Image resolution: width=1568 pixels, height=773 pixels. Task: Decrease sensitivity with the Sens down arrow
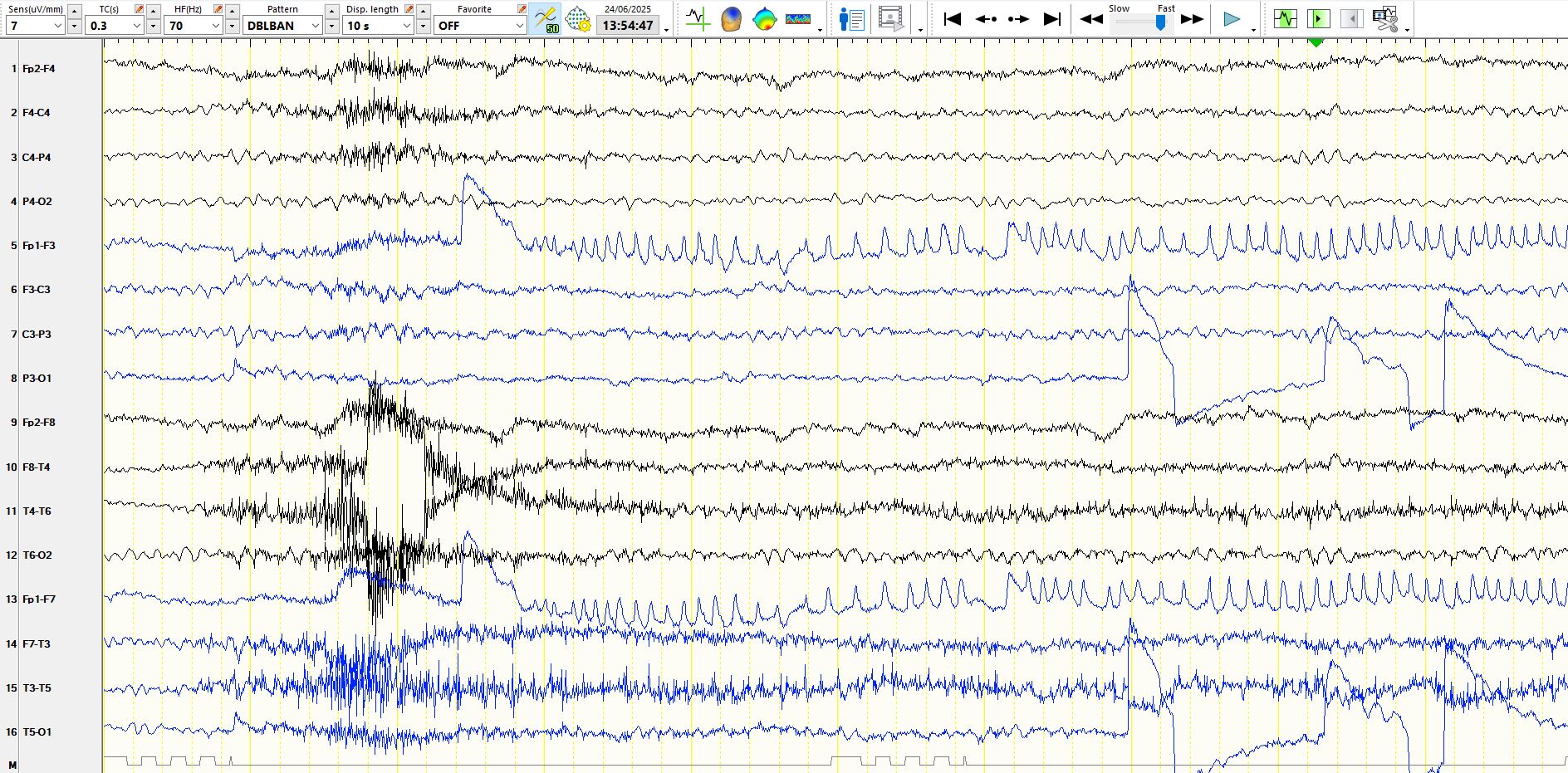(x=74, y=27)
